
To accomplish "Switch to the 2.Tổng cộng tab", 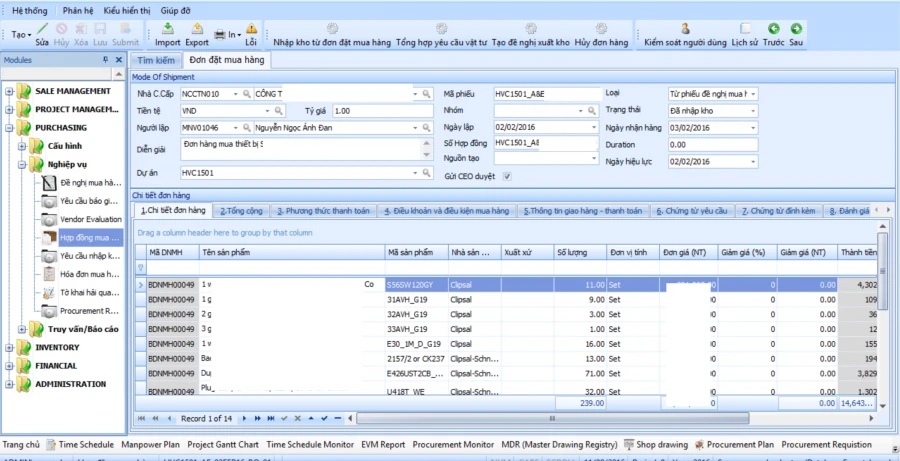I will point(242,211).
